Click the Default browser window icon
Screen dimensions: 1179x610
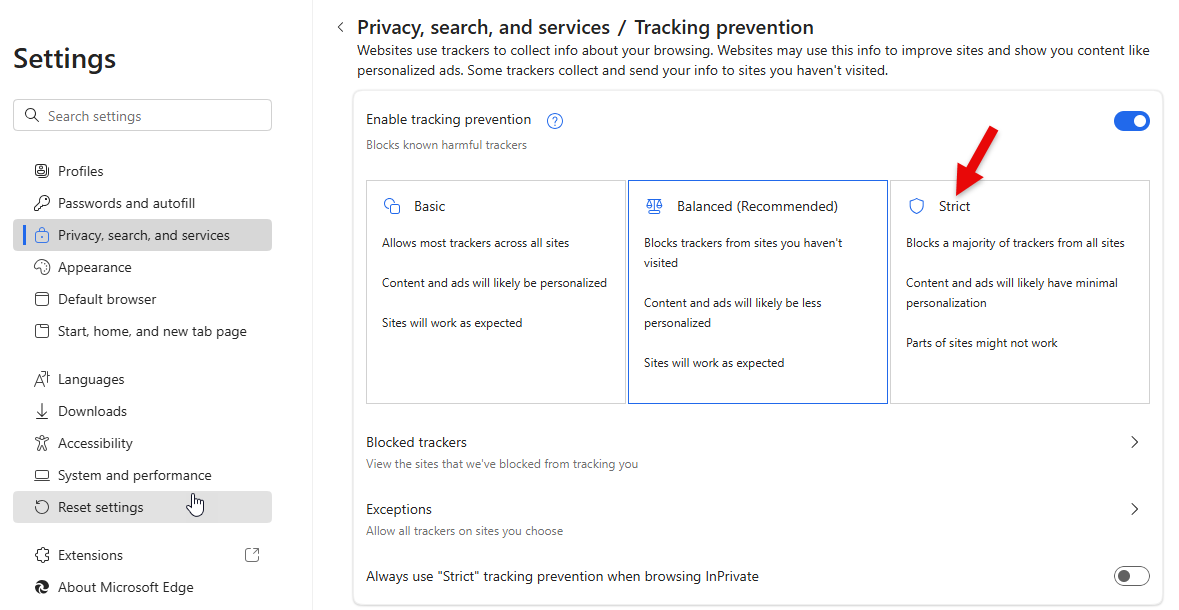(x=42, y=299)
